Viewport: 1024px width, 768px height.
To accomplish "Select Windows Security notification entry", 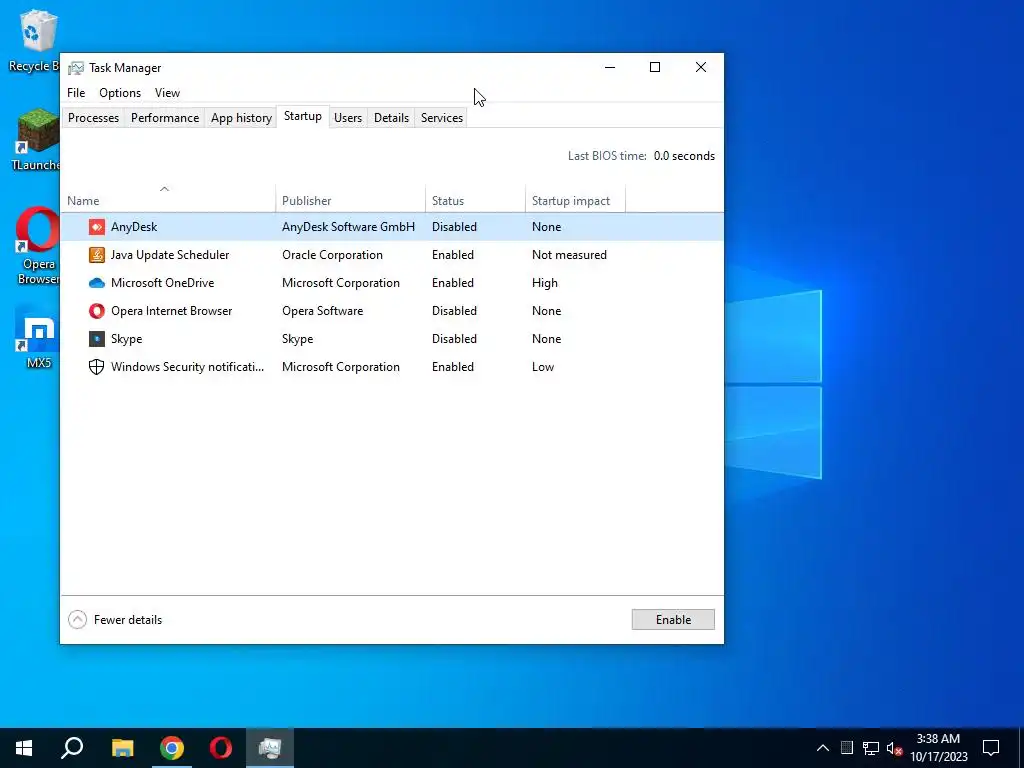I will tap(187, 367).
